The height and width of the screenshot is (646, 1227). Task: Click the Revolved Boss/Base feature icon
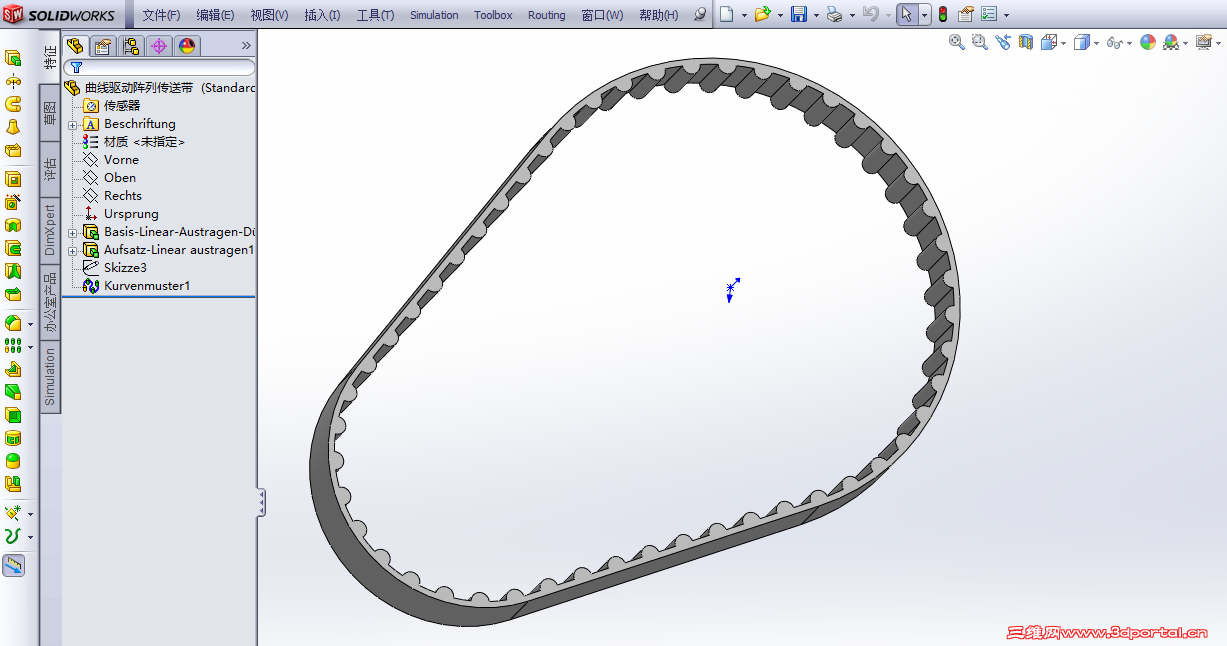pyautogui.click(x=13, y=81)
